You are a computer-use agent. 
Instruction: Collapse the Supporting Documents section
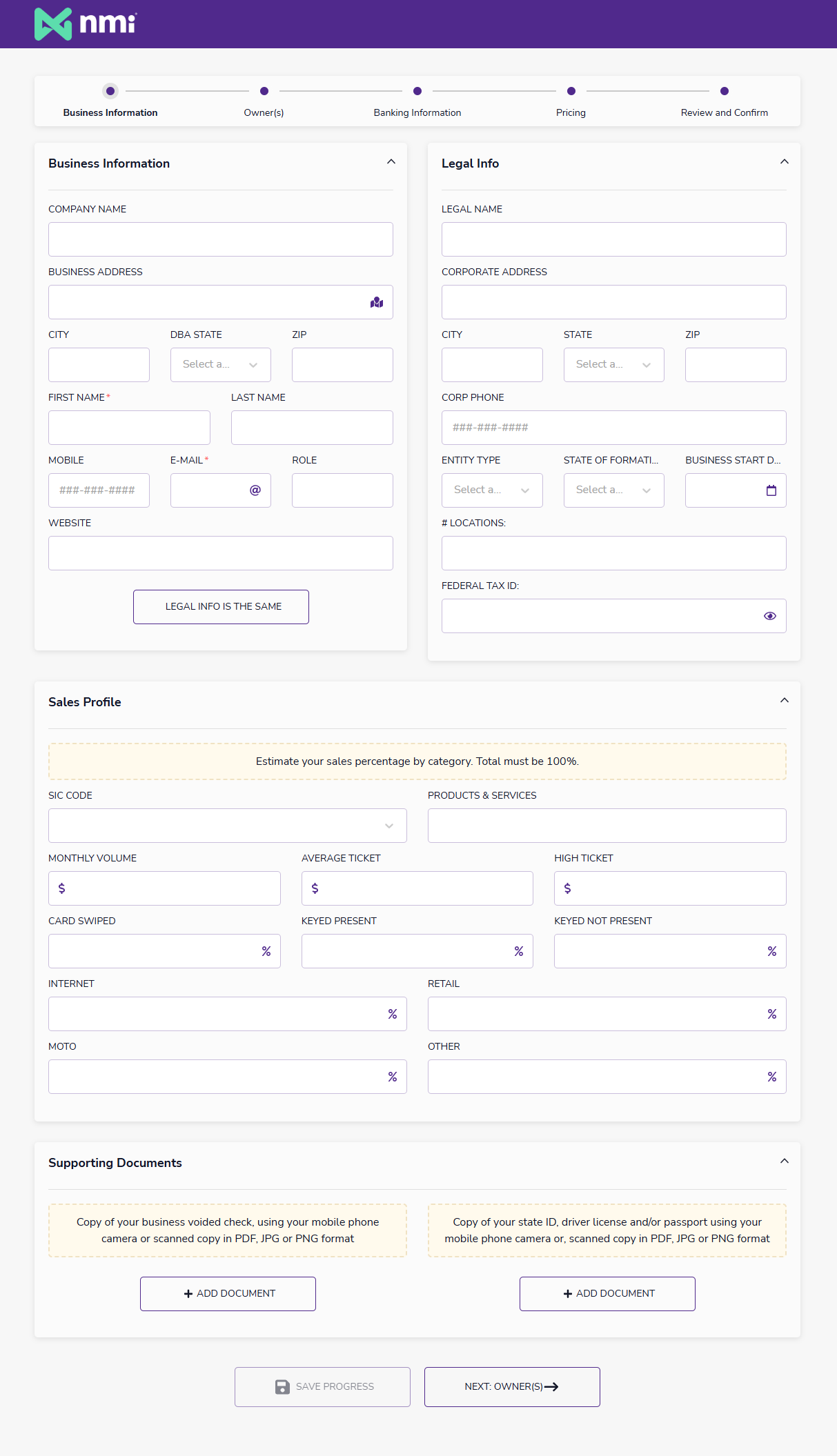(785, 1161)
